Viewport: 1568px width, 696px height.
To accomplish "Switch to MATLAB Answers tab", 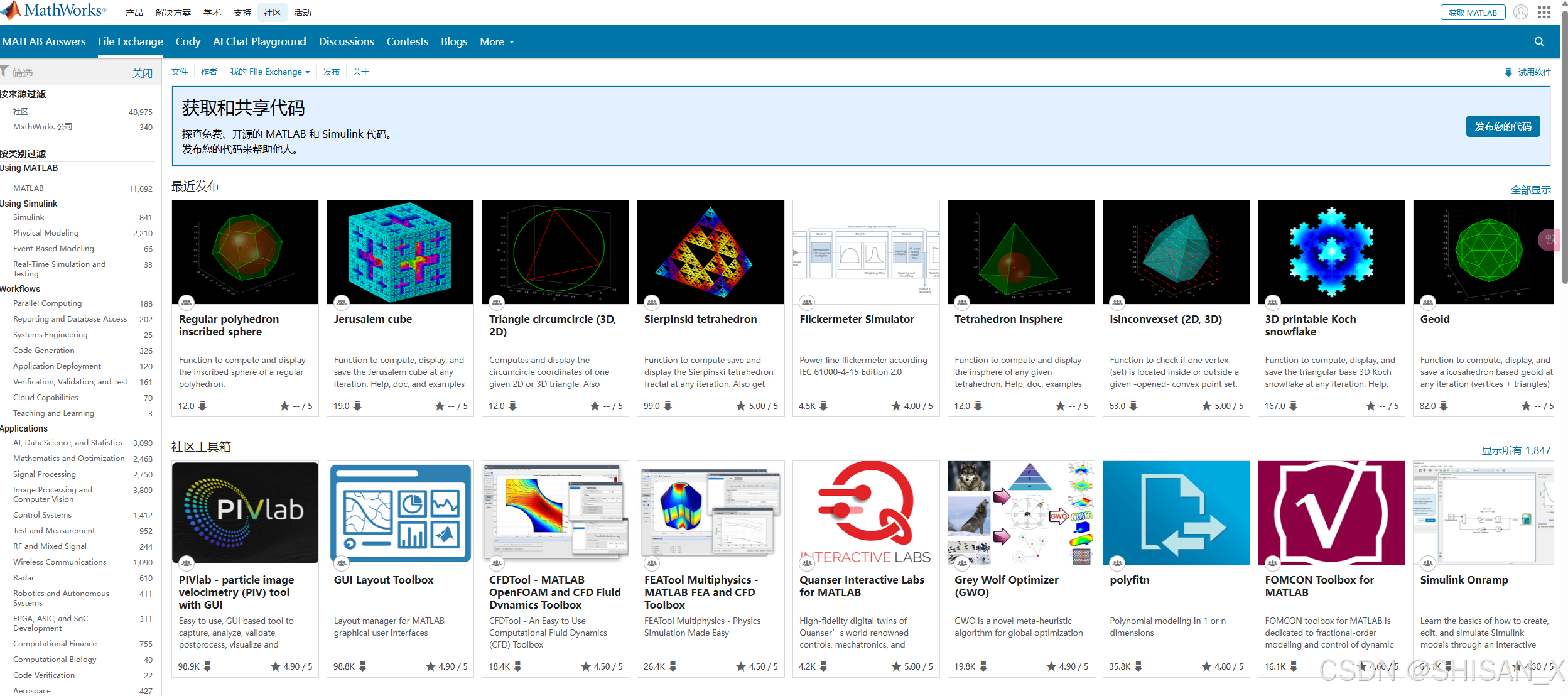I will click(43, 41).
